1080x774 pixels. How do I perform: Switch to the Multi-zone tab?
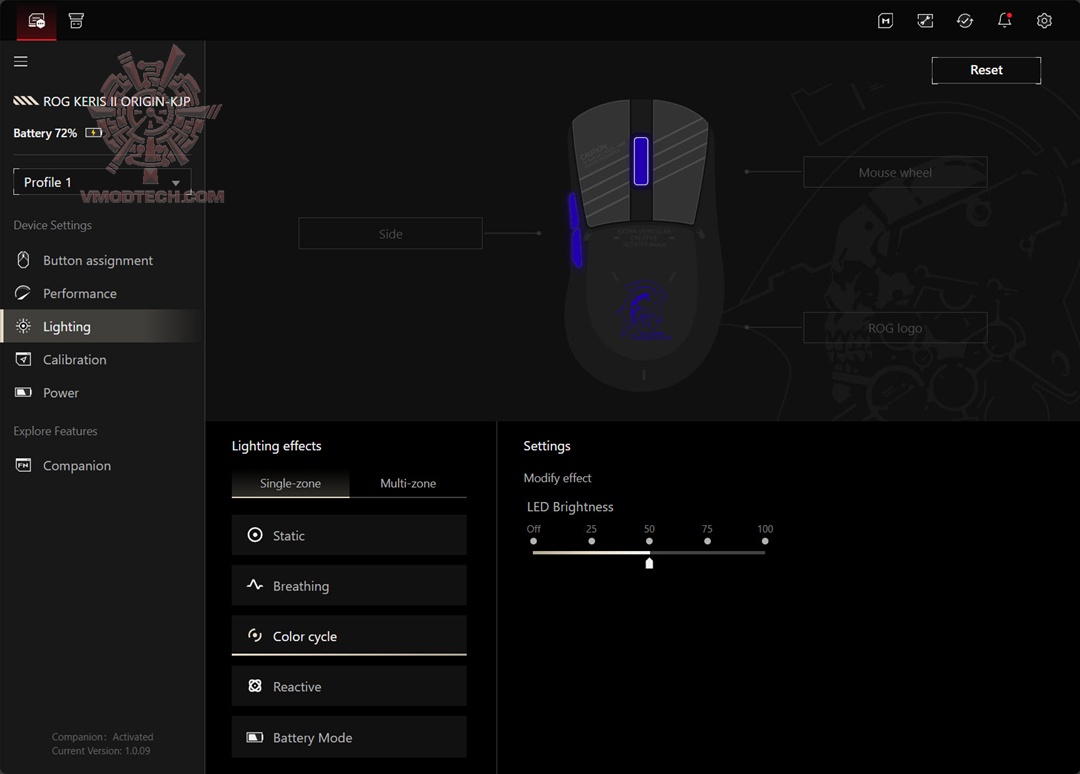point(408,483)
